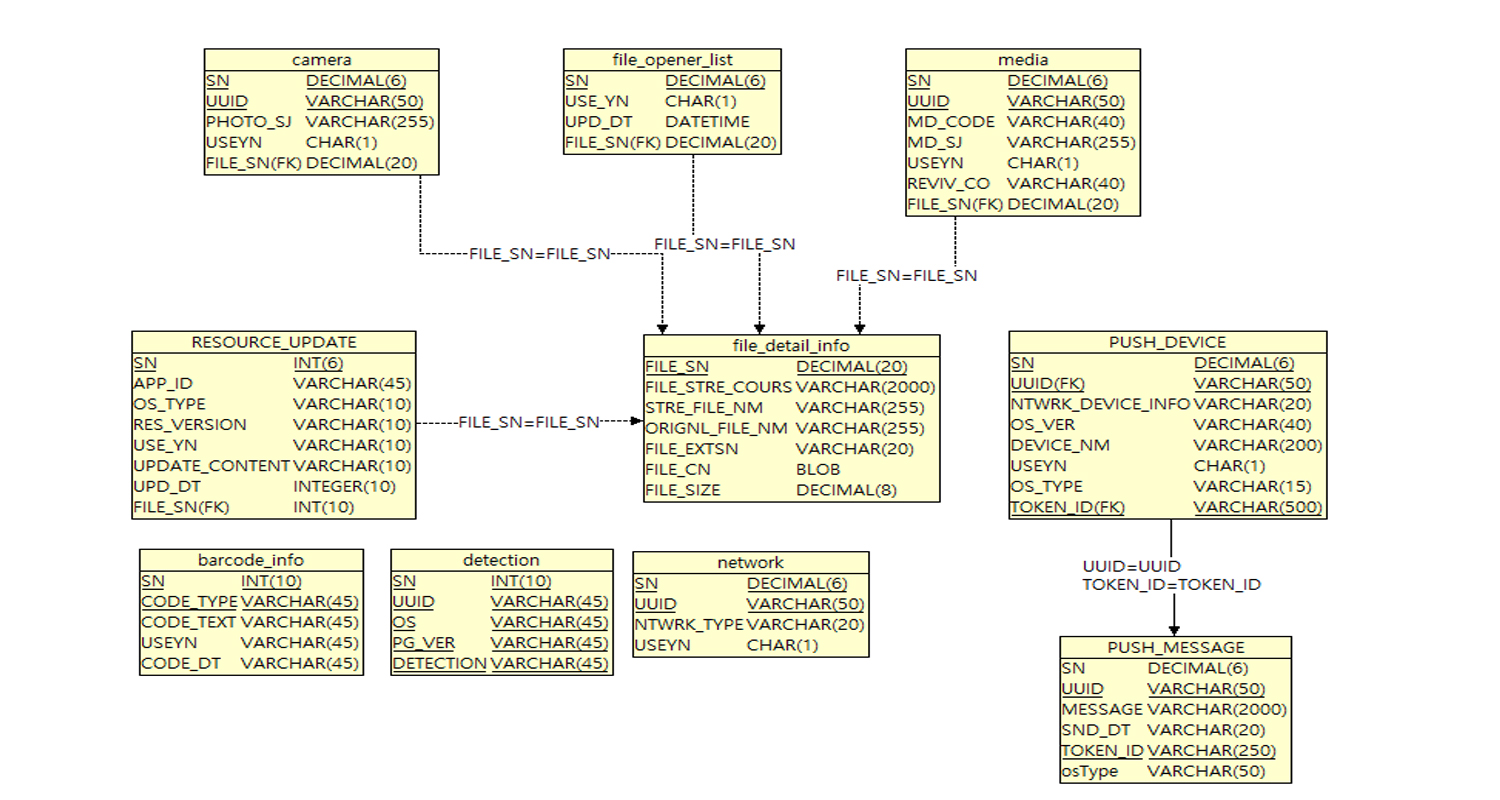Select the detection table header
The width and height of the screenshot is (1500, 800).
point(501,560)
